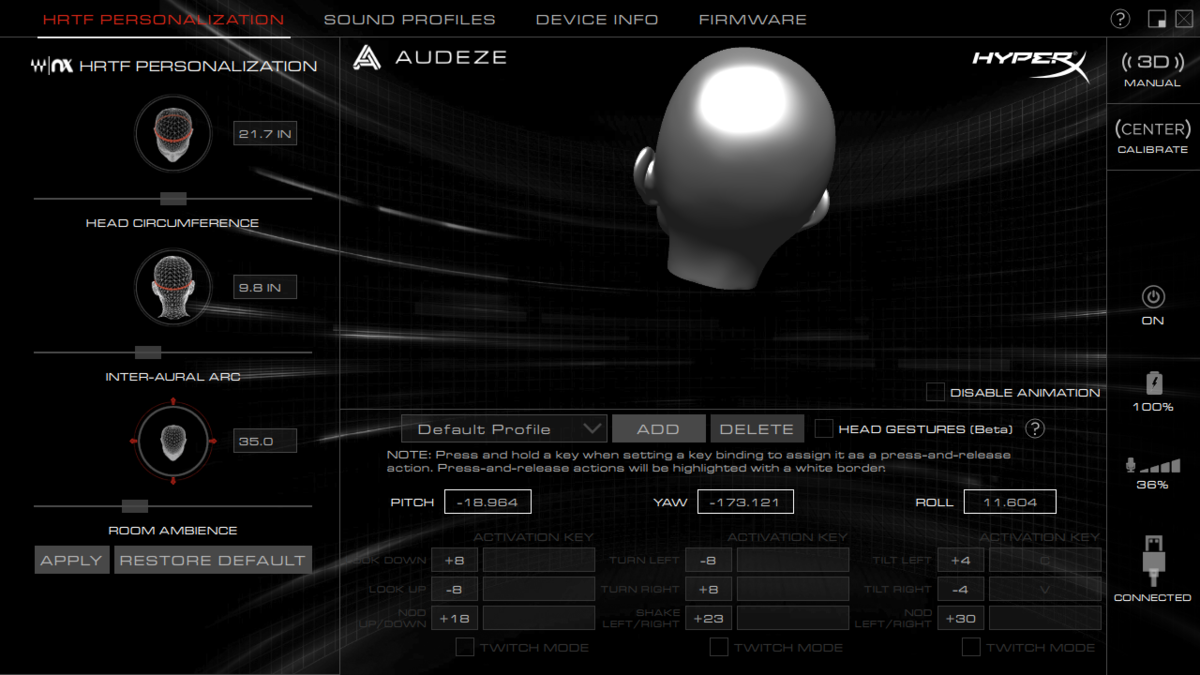Click Tilt Right activation key V field
The height and width of the screenshot is (675, 1200).
click(x=1045, y=589)
